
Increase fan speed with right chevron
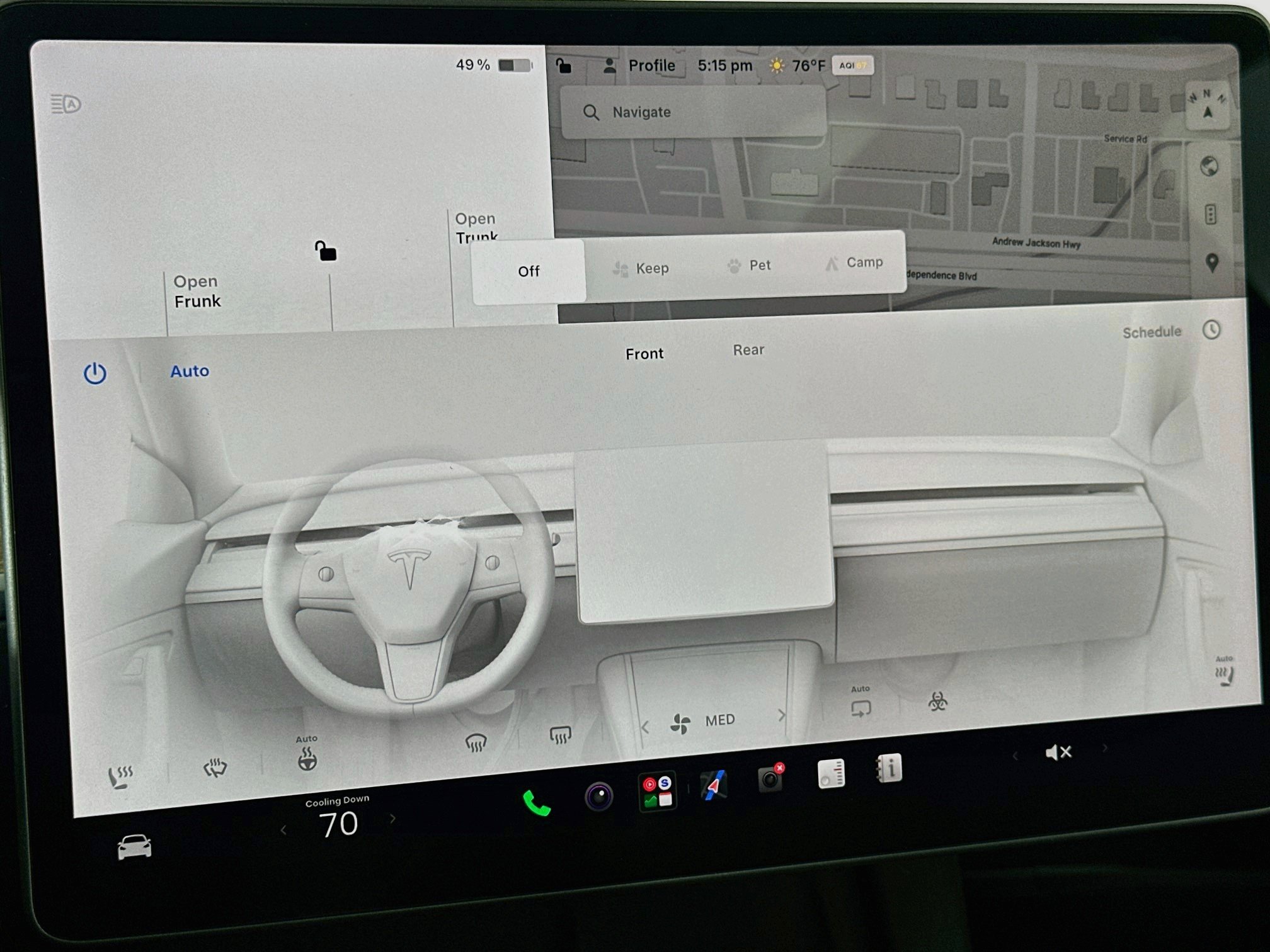coord(782,715)
